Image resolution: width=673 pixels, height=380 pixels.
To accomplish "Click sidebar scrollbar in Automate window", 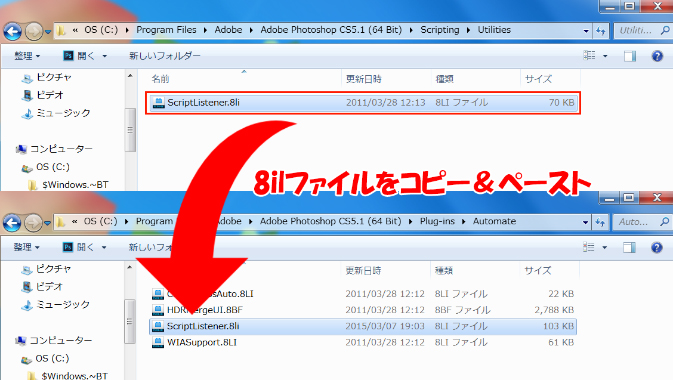I will click(x=130, y=321).
